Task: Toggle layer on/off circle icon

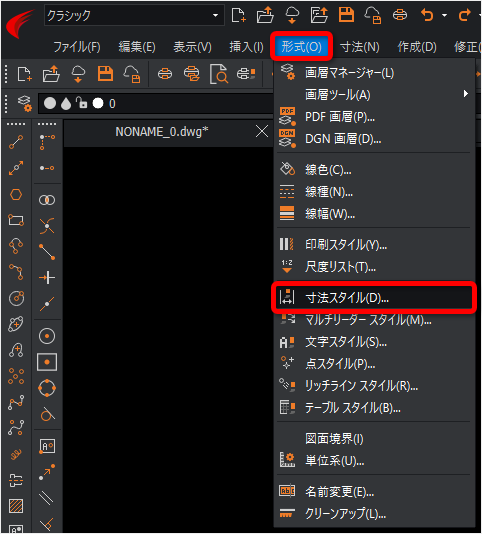Action: pyautogui.click(x=50, y=103)
